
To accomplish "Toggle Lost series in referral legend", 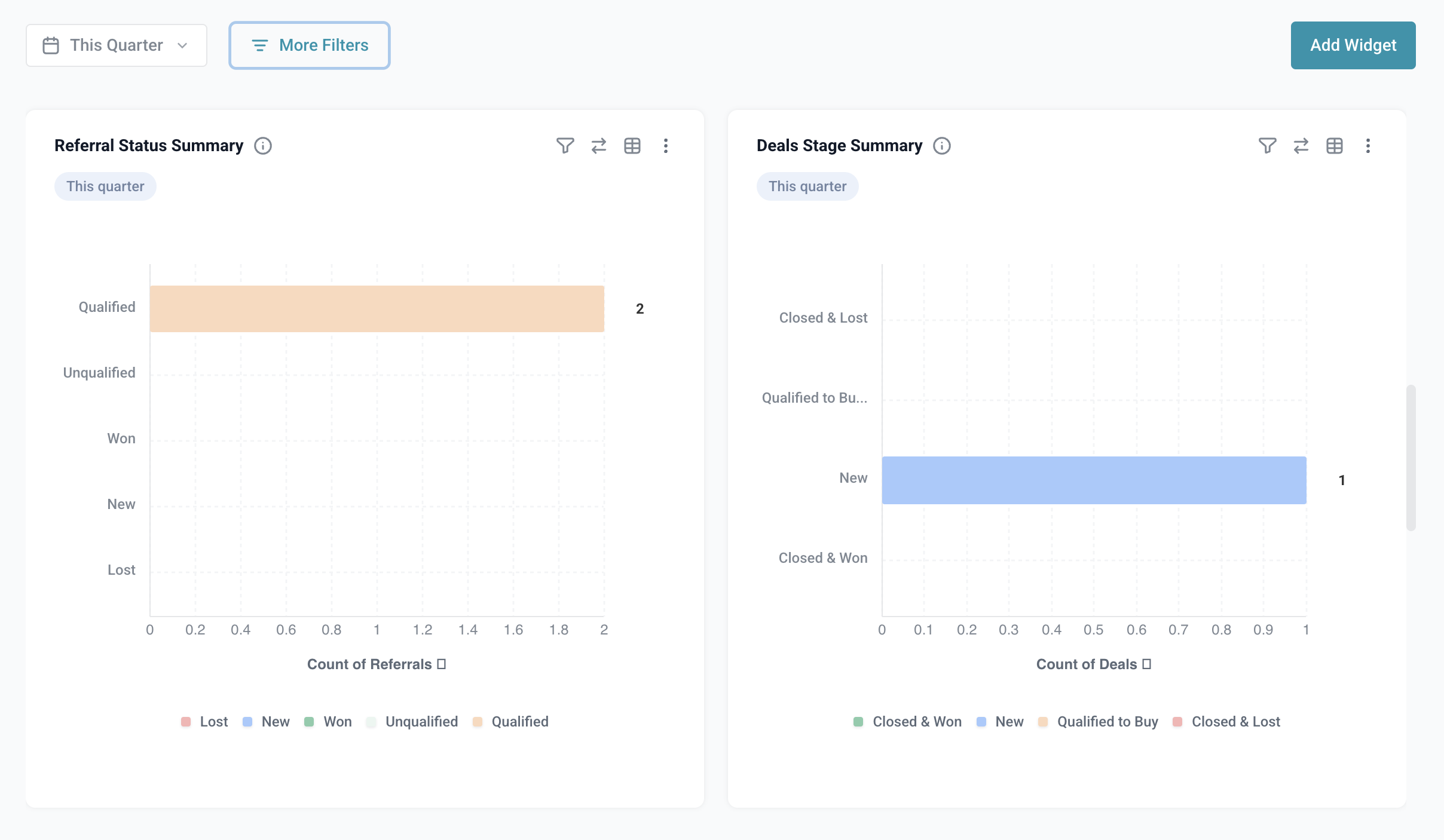I will (204, 722).
